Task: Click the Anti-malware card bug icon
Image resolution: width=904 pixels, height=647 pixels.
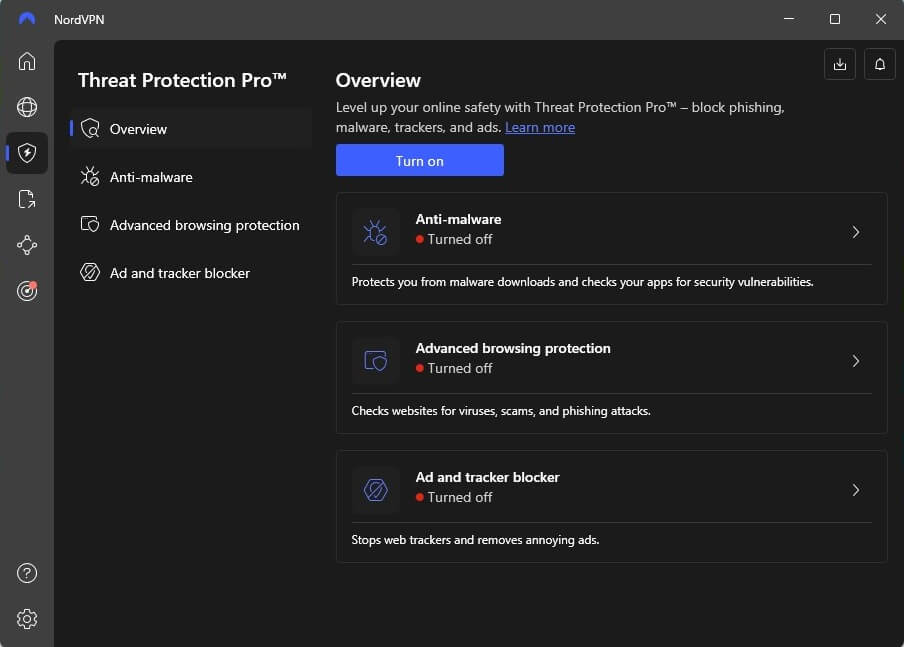Action: click(375, 232)
